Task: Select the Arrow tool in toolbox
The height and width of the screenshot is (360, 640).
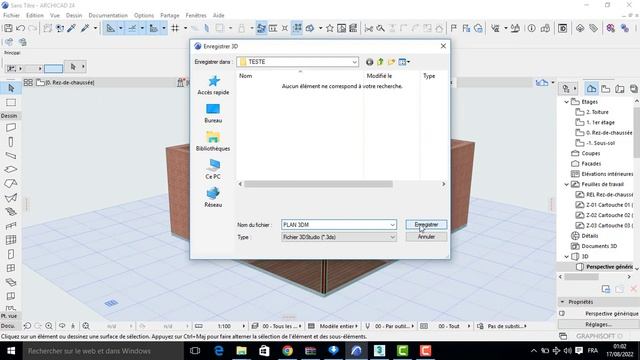Action: [x=11, y=88]
